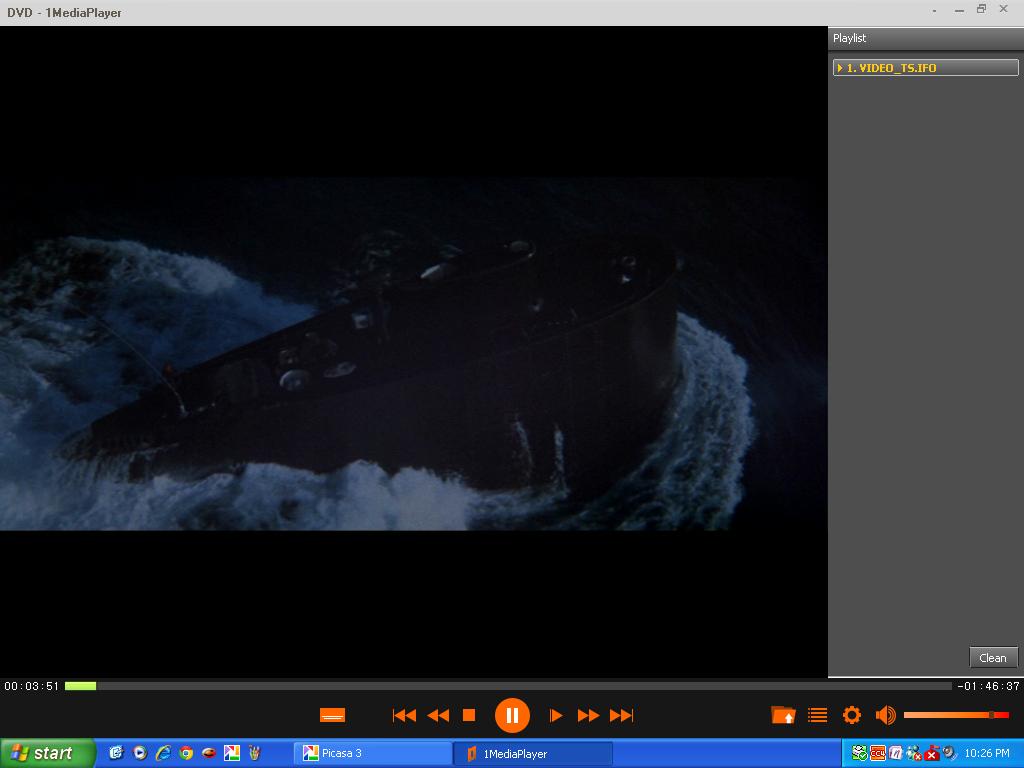Open the Windows Start menu
This screenshot has height=768, width=1024.
(47, 753)
